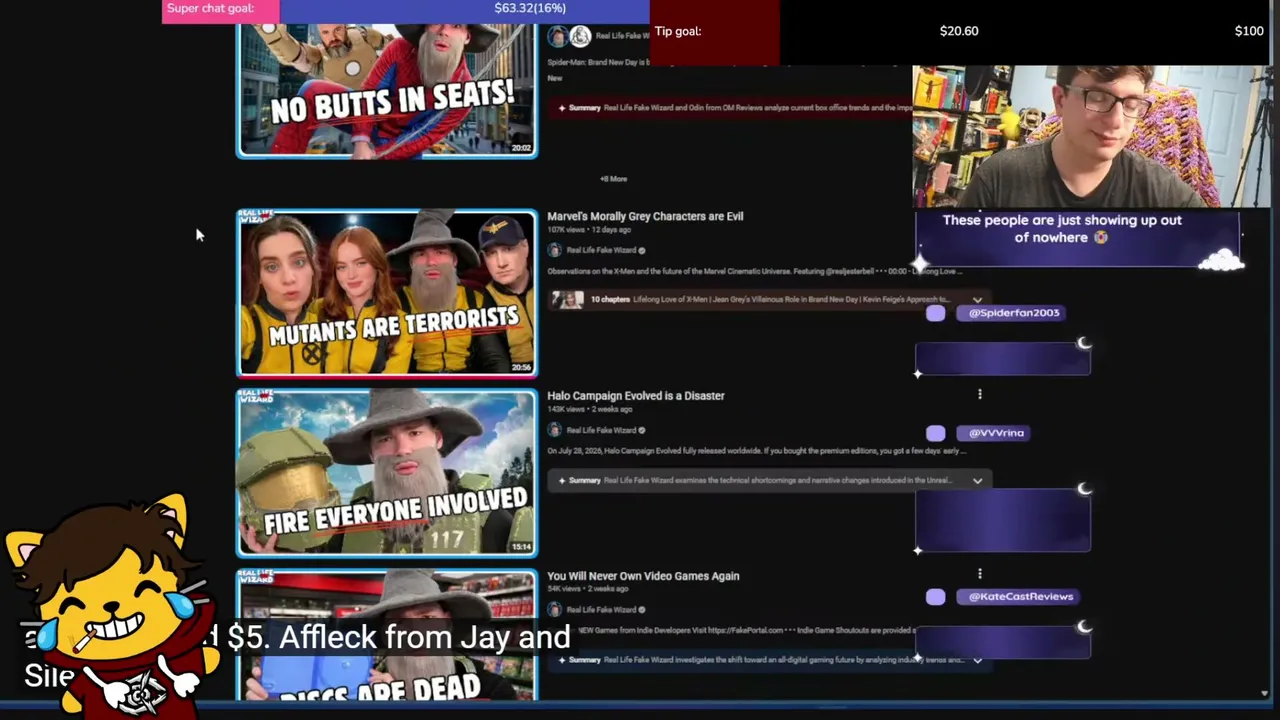This screenshot has width=1280, height=720.
Task: Click the $20.60 tip goal amount
Action: 959,31
